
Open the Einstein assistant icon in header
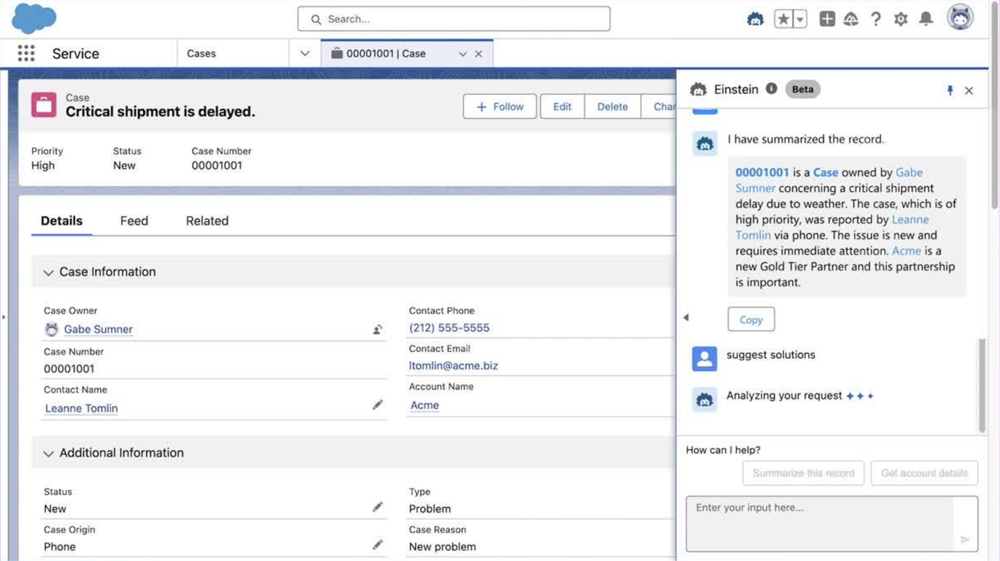coord(755,19)
